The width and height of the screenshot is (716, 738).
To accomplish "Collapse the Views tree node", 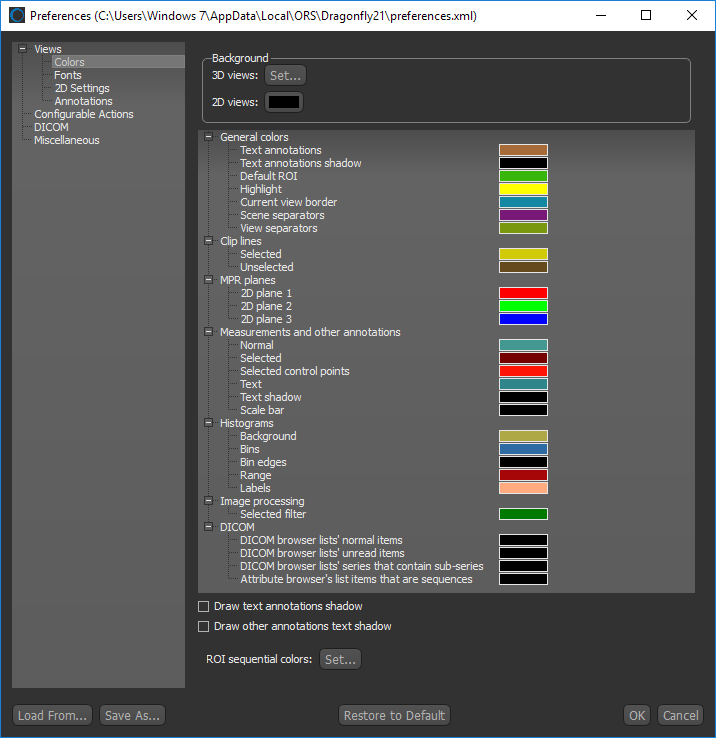I will [22, 49].
